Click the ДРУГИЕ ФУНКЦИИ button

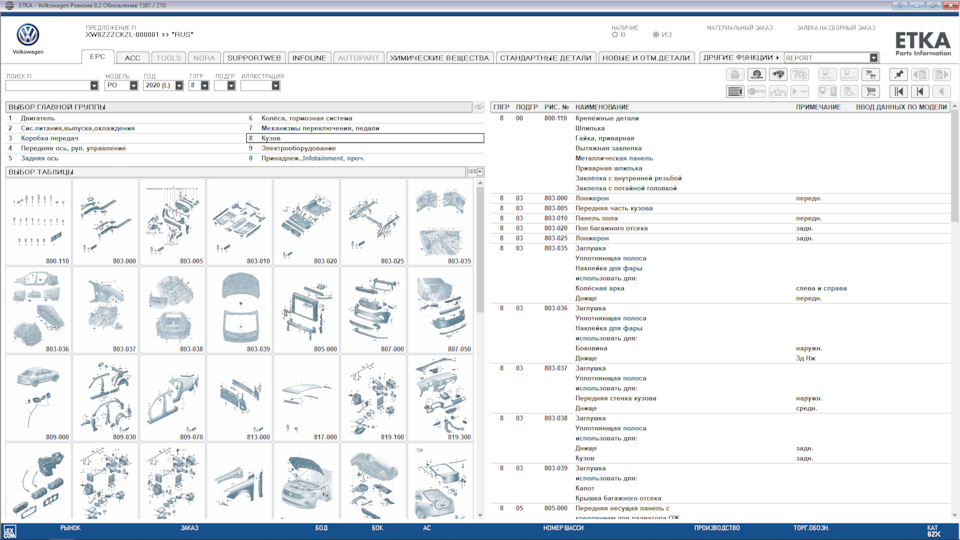[740, 58]
